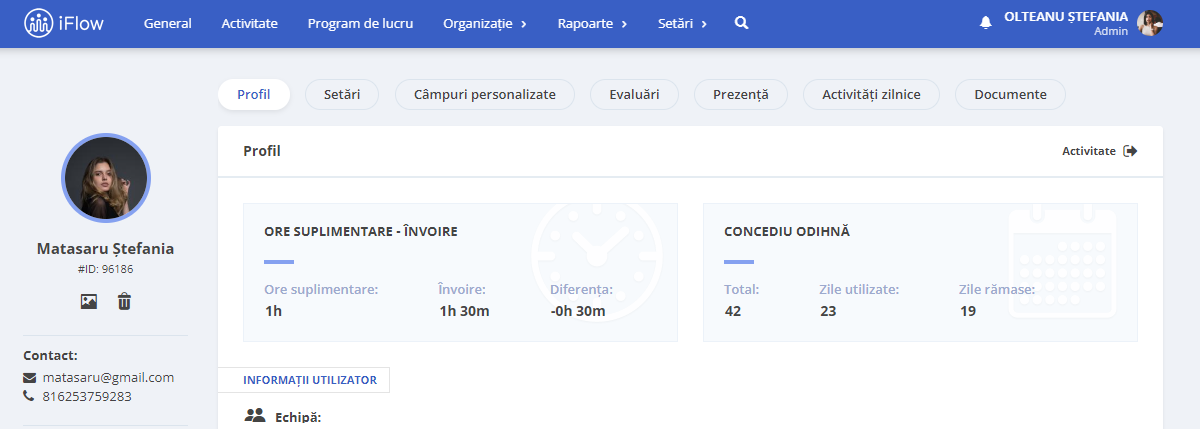Click the Activitate exit arrow icon
This screenshot has width=1200, height=429.
click(1130, 151)
